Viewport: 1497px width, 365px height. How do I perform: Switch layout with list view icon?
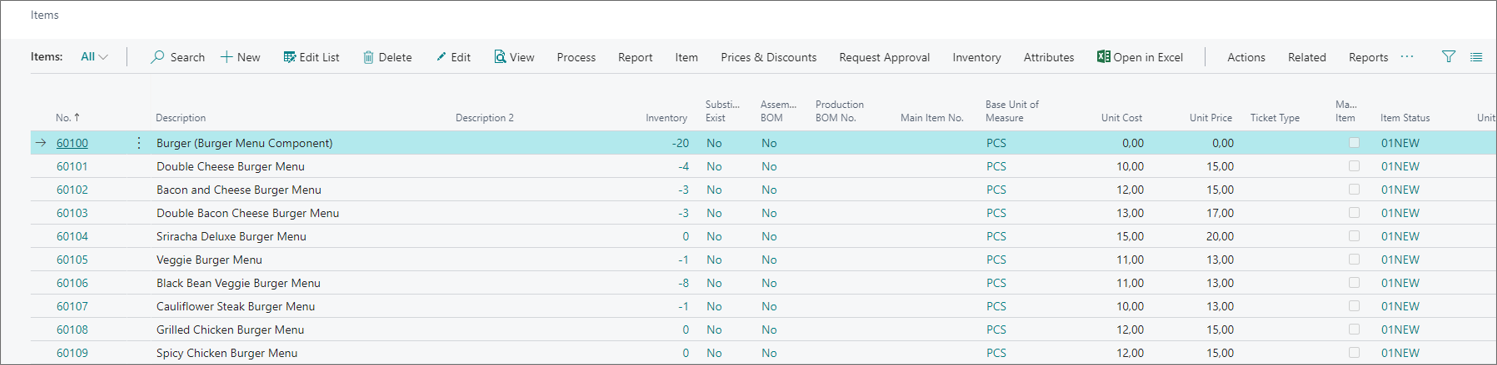1476,57
